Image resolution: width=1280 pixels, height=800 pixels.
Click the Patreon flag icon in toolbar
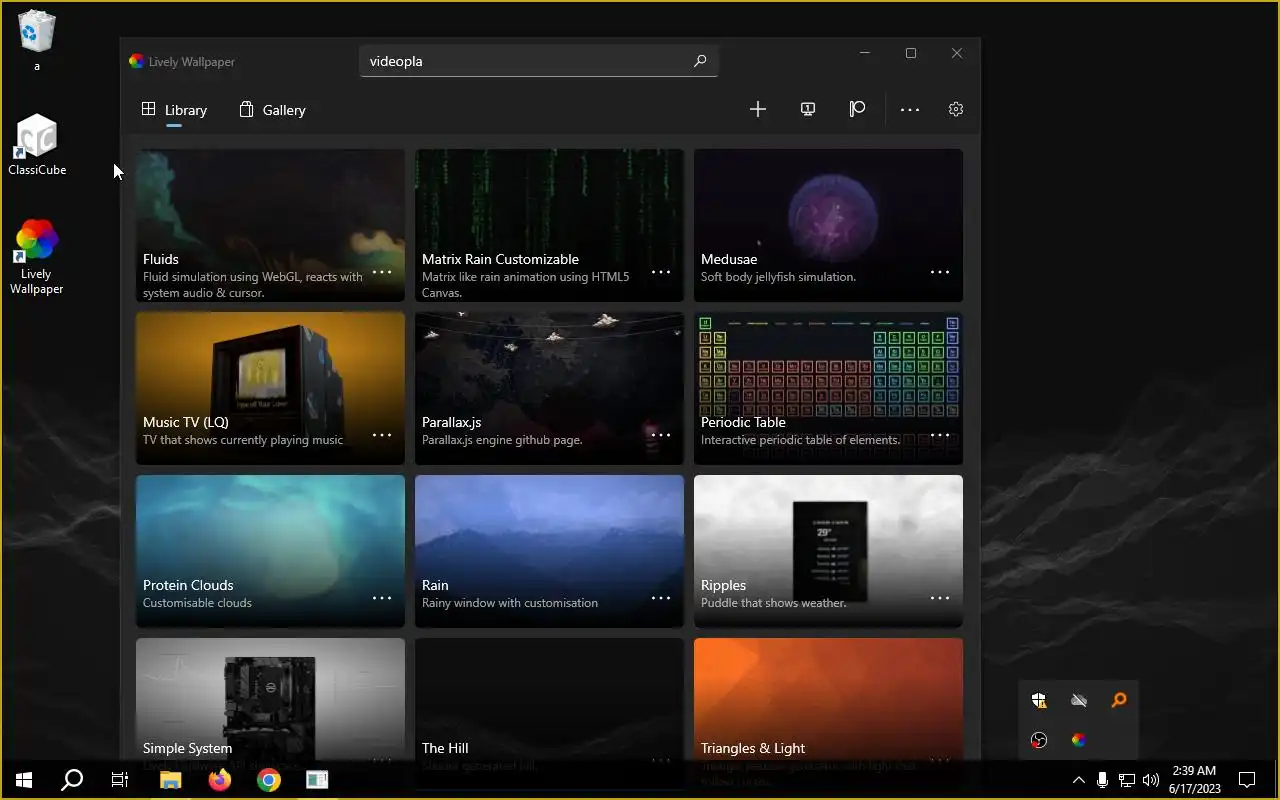pos(857,109)
